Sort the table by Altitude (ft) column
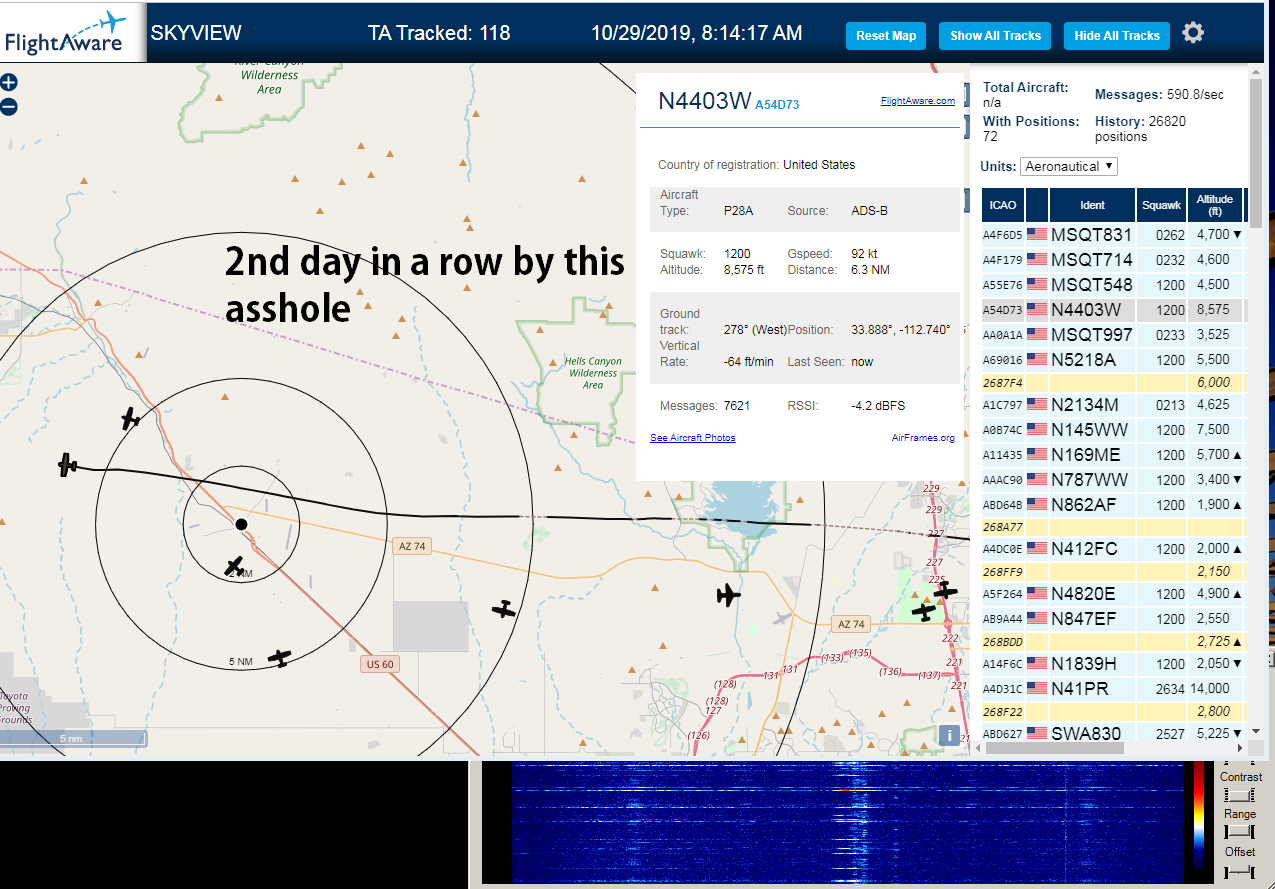The image size is (1275, 889). pyautogui.click(x=1215, y=205)
